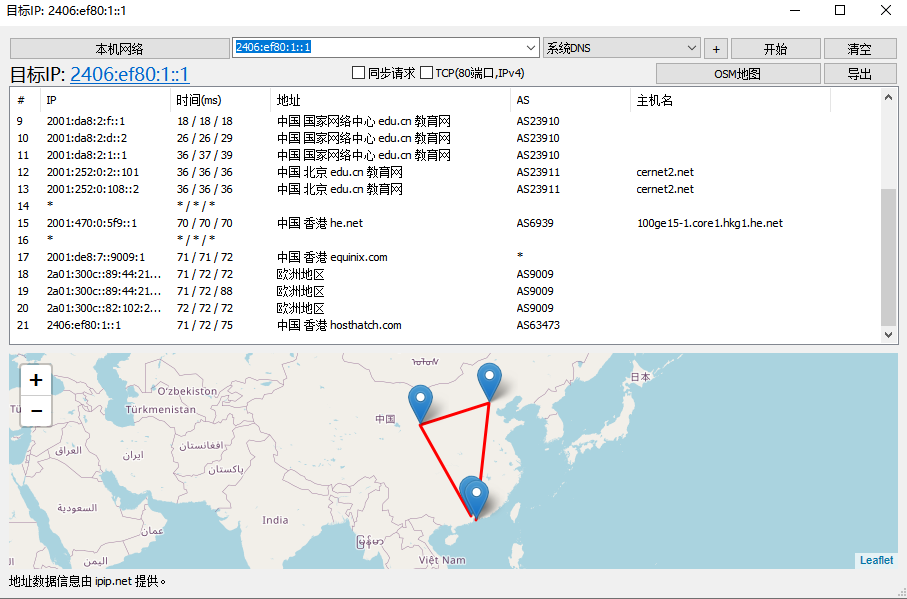Enable the 同步请求 checkbox
Viewport: 907px width, 599px height.
(358, 73)
